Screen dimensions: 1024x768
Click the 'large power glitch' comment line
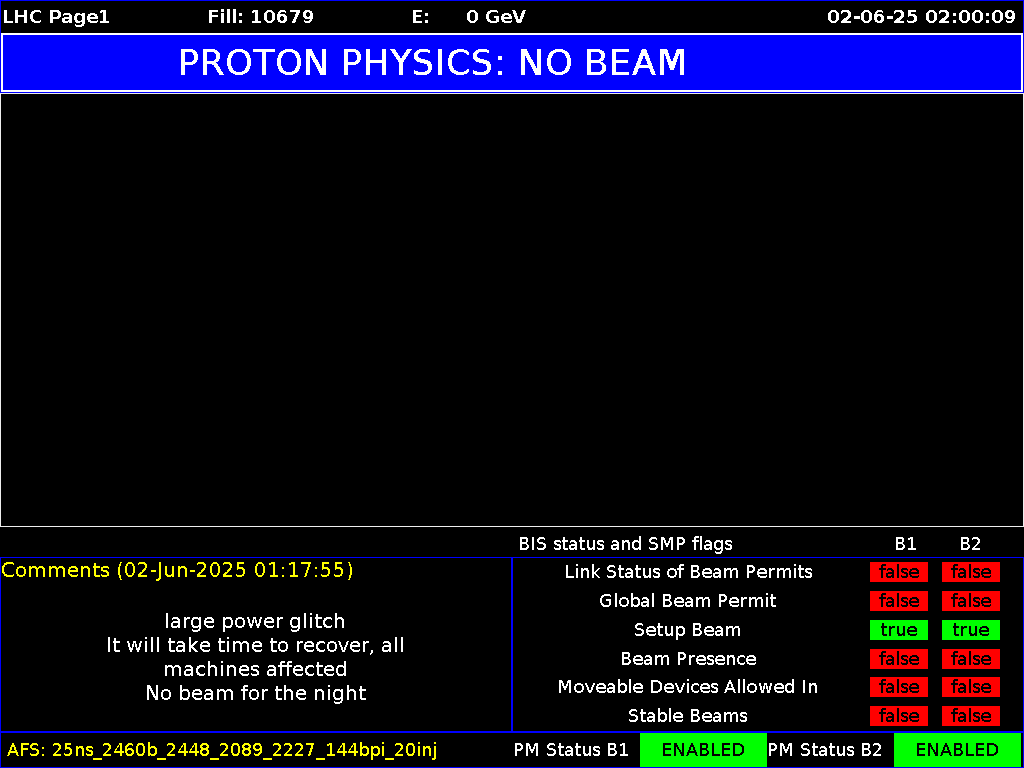click(255, 620)
